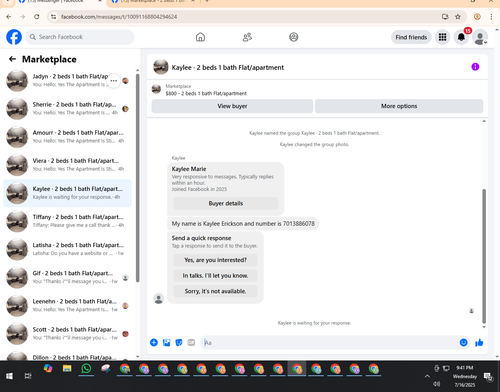Open Chrome profile avatar icon
The height and width of the screenshot is (392, 500).
477,17
